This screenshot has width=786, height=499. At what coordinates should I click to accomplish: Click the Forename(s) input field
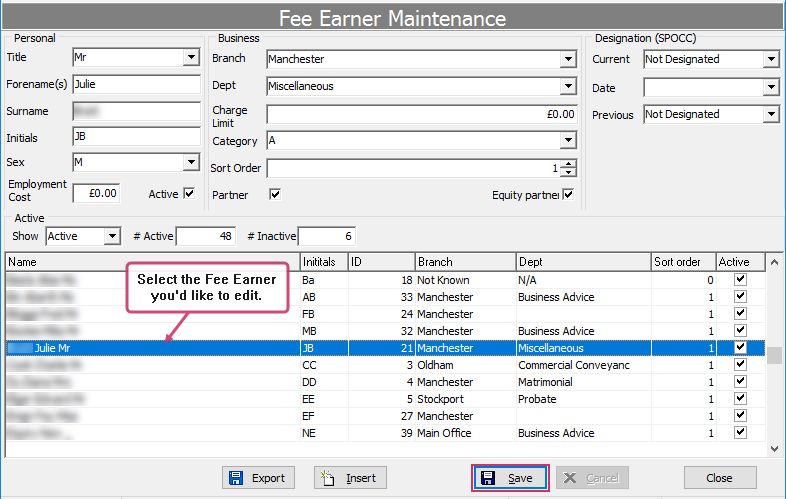coord(136,84)
